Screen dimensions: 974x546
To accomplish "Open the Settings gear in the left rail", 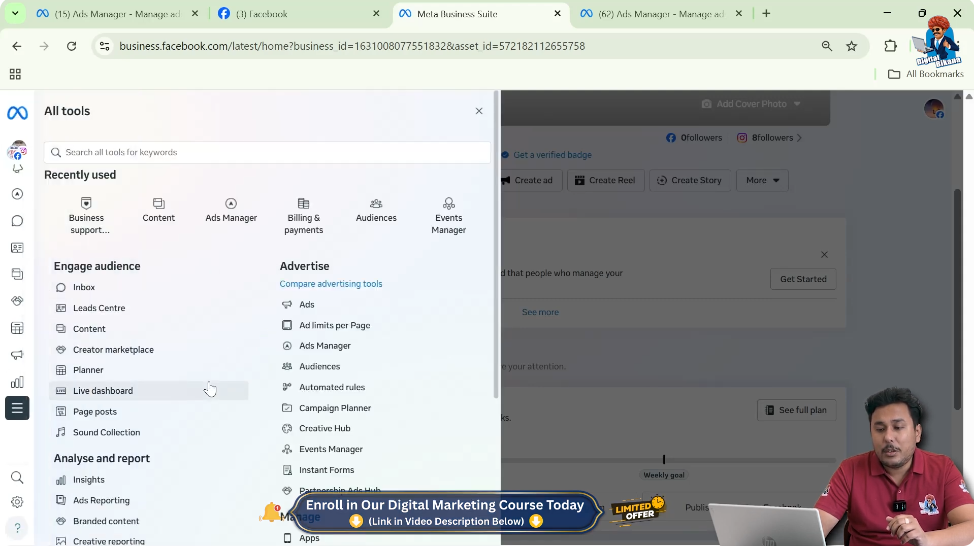I will (x=17, y=501).
